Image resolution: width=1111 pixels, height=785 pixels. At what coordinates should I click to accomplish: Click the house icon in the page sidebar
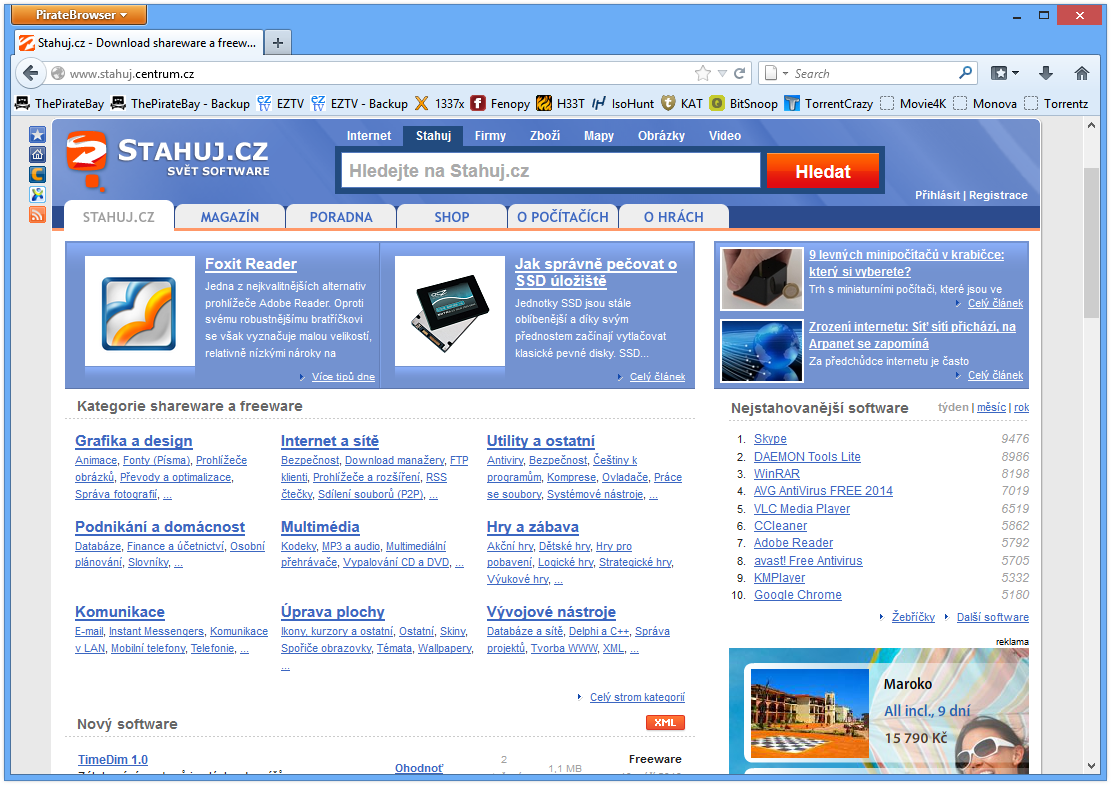click(37, 154)
